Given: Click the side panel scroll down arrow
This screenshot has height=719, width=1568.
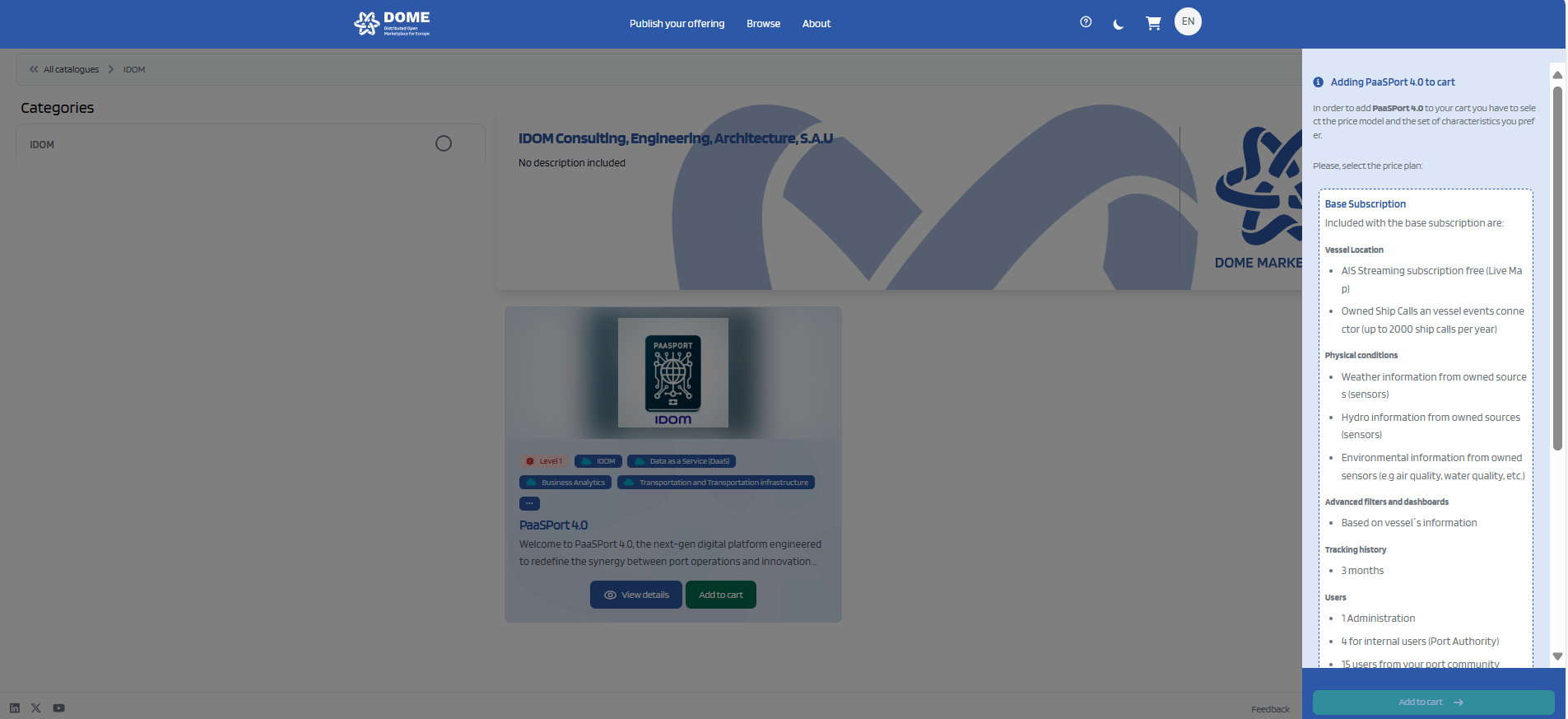Looking at the screenshot, I should click(1557, 656).
